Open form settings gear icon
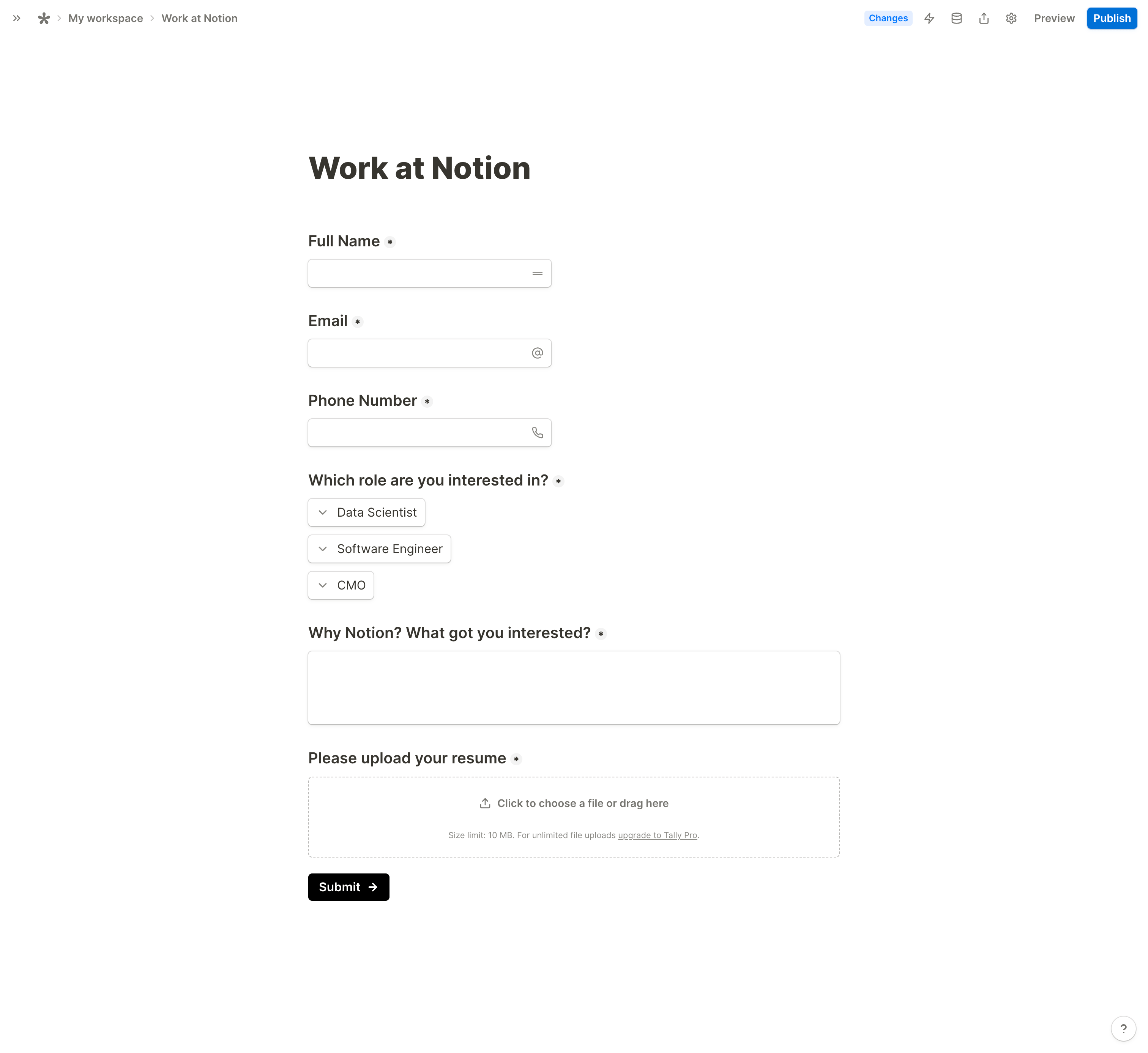This screenshot has height=1053, width=1148. tap(1011, 18)
